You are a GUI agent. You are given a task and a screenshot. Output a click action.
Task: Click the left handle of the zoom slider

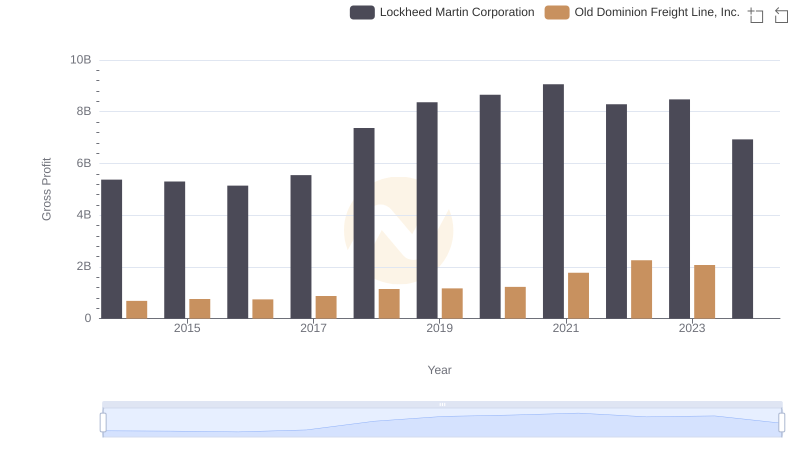[x=103, y=423]
